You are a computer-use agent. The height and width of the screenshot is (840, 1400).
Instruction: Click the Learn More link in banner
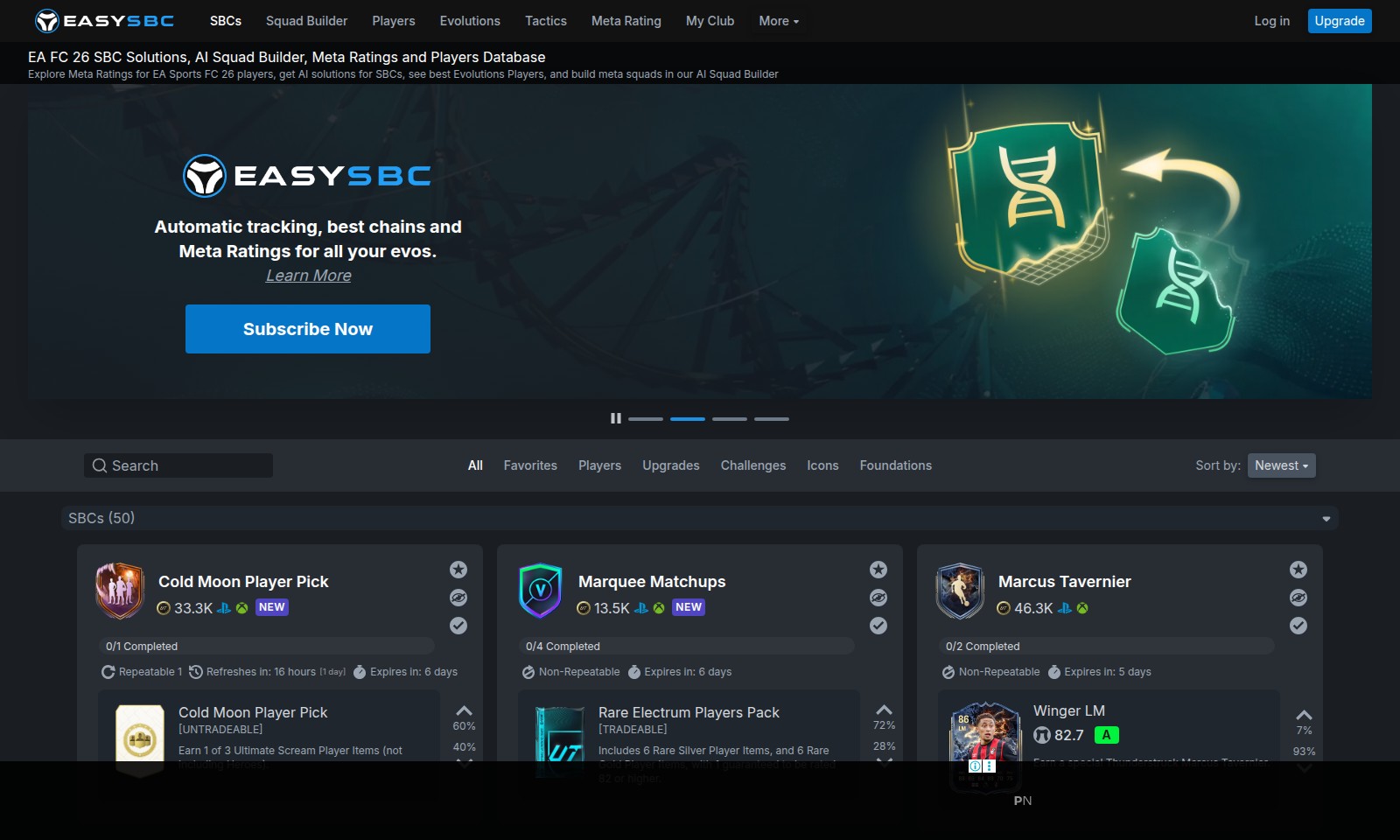coord(309,276)
